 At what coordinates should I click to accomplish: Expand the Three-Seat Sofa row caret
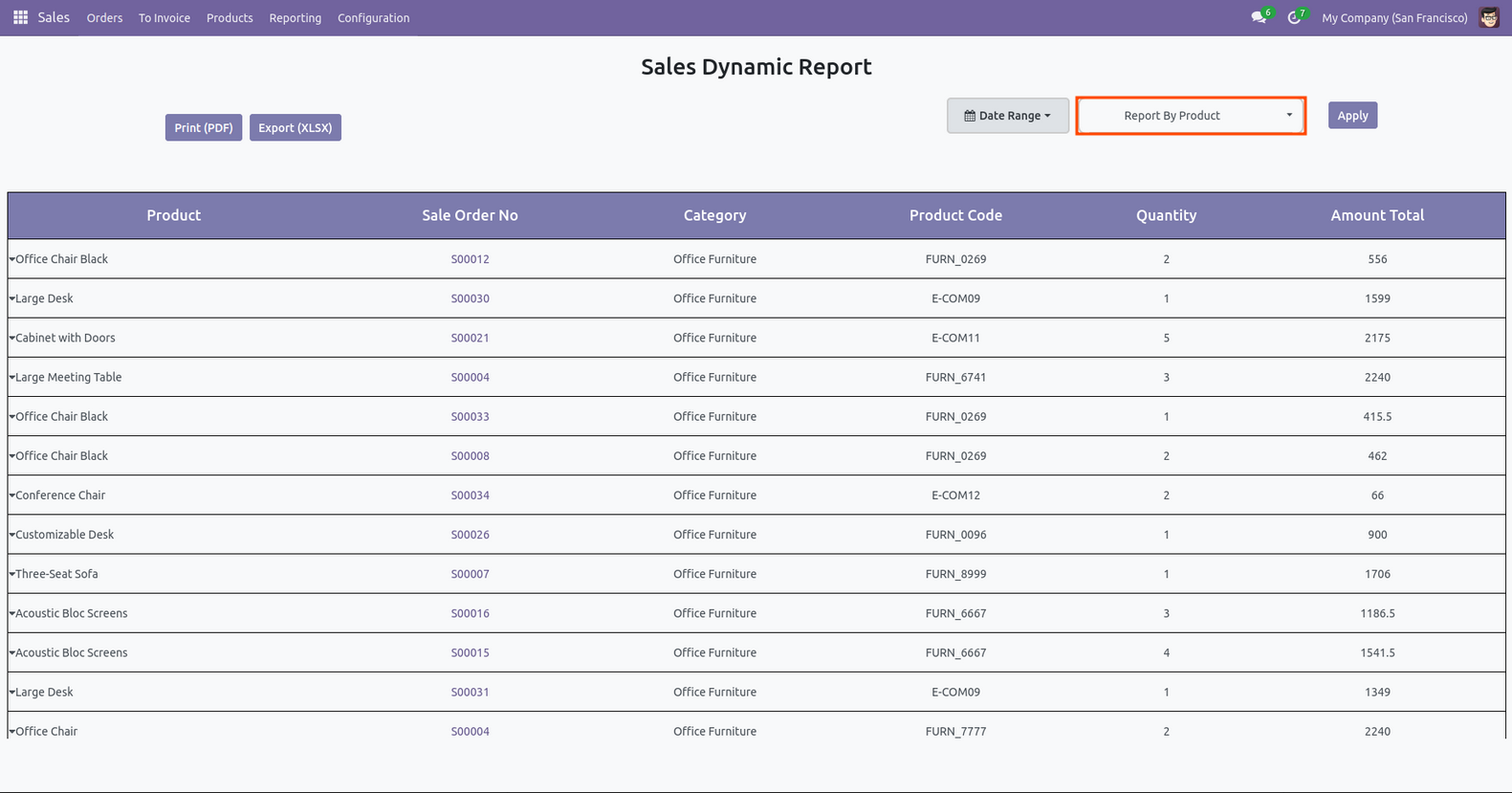[x=12, y=575]
